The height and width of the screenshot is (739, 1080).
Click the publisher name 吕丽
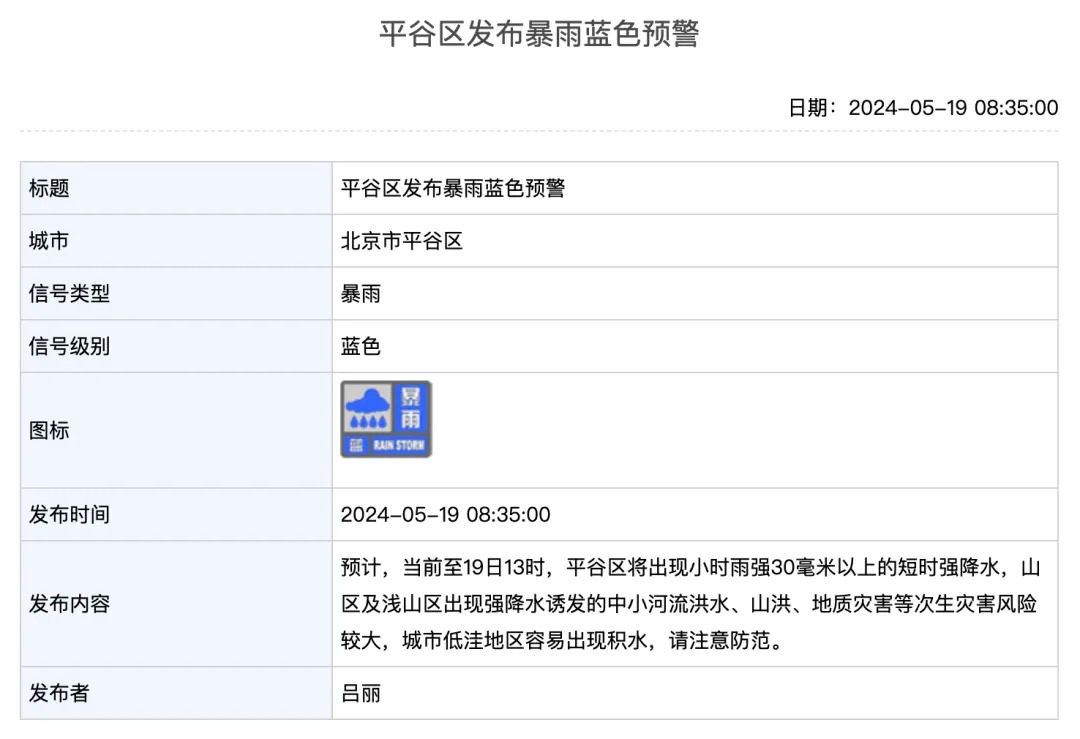(361, 693)
